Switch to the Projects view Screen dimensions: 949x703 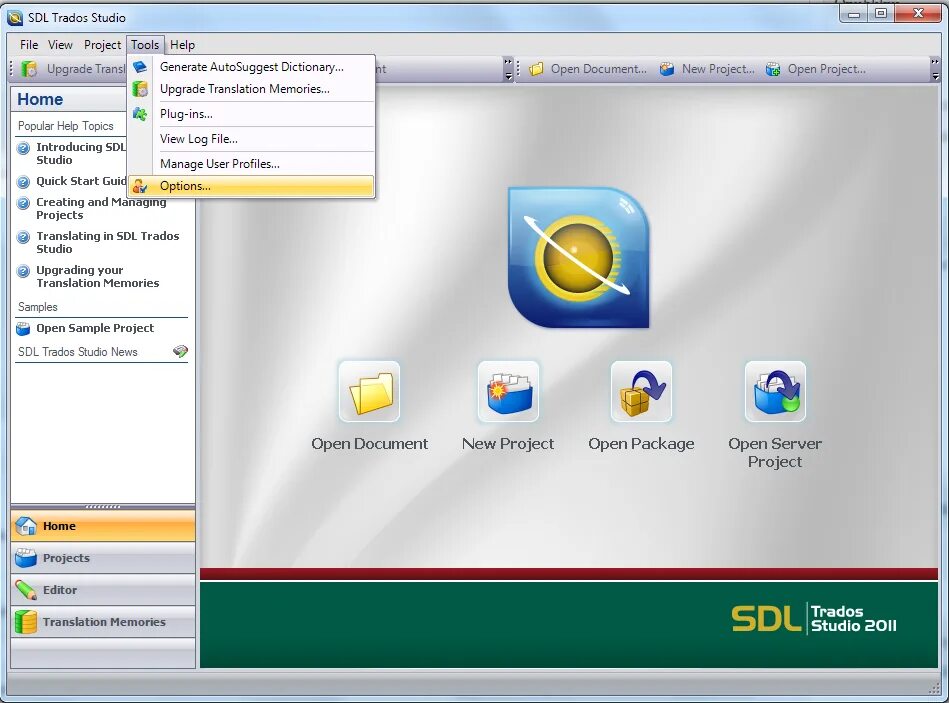(x=103, y=558)
